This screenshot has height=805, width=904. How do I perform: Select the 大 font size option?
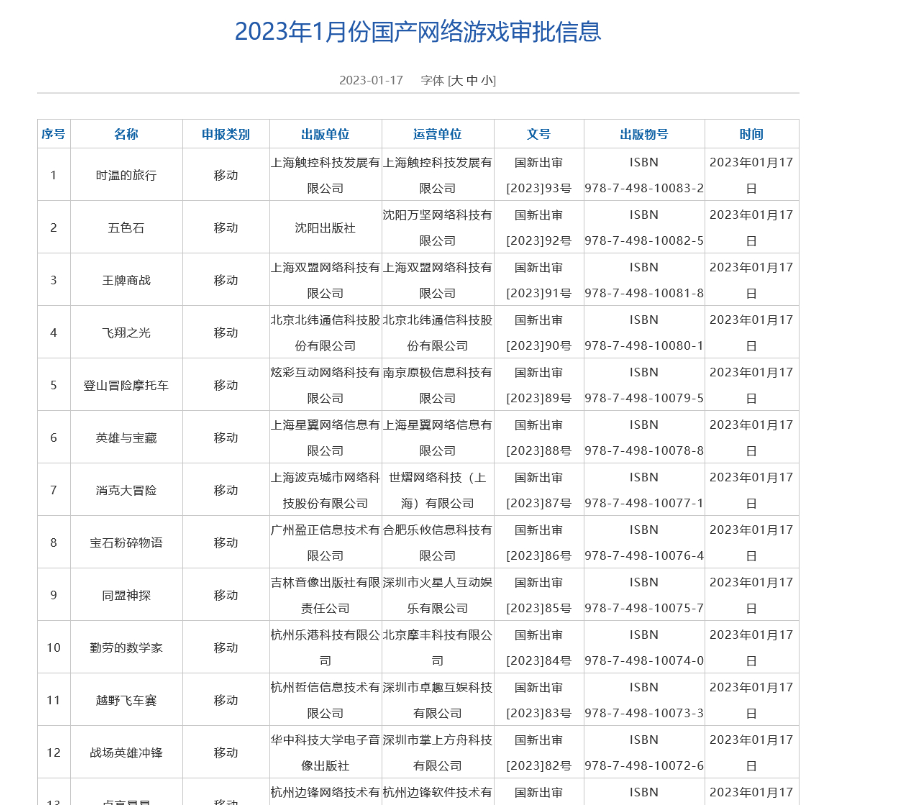click(455, 80)
